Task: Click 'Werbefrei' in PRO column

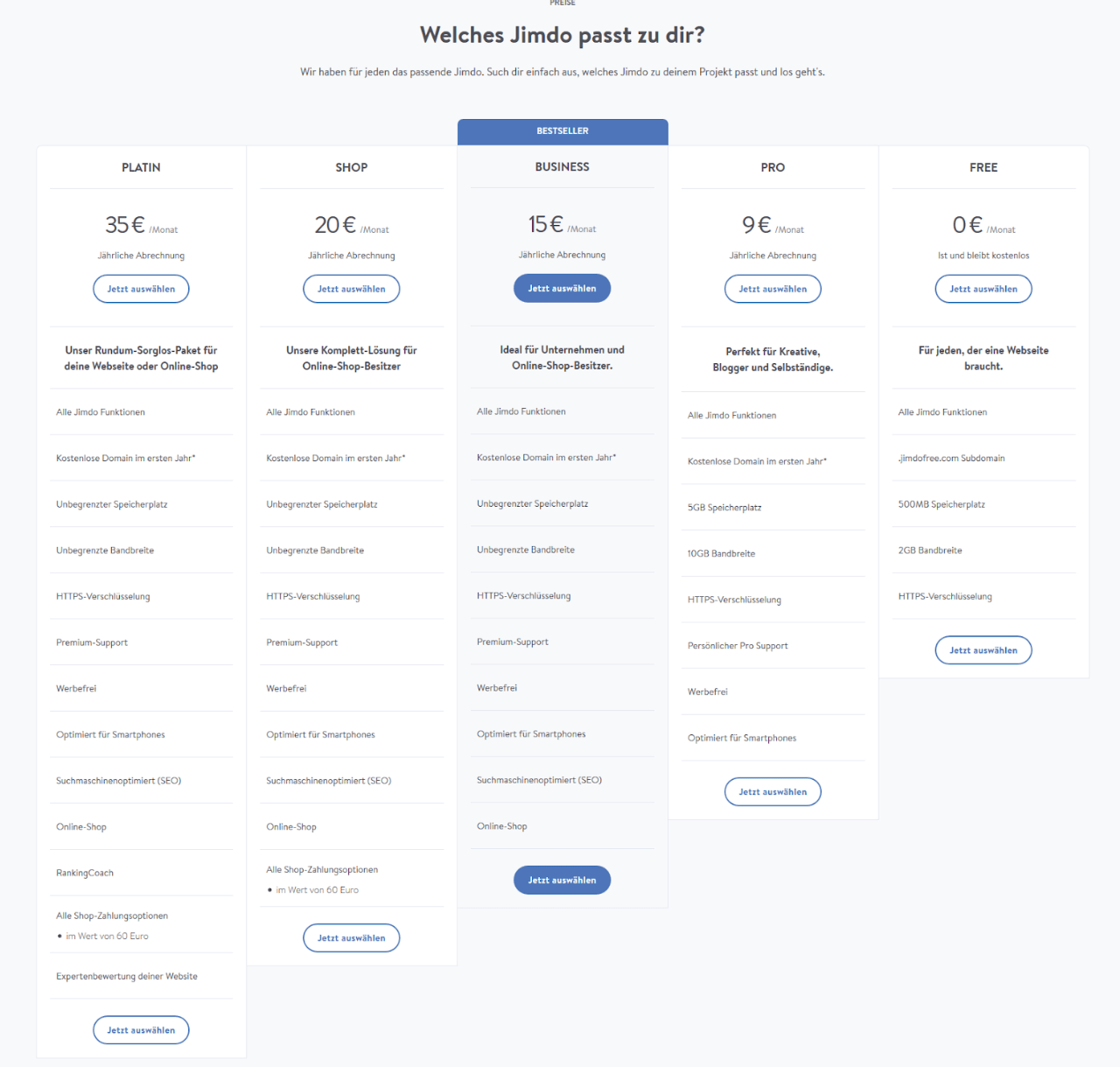Action: tap(708, 692)
